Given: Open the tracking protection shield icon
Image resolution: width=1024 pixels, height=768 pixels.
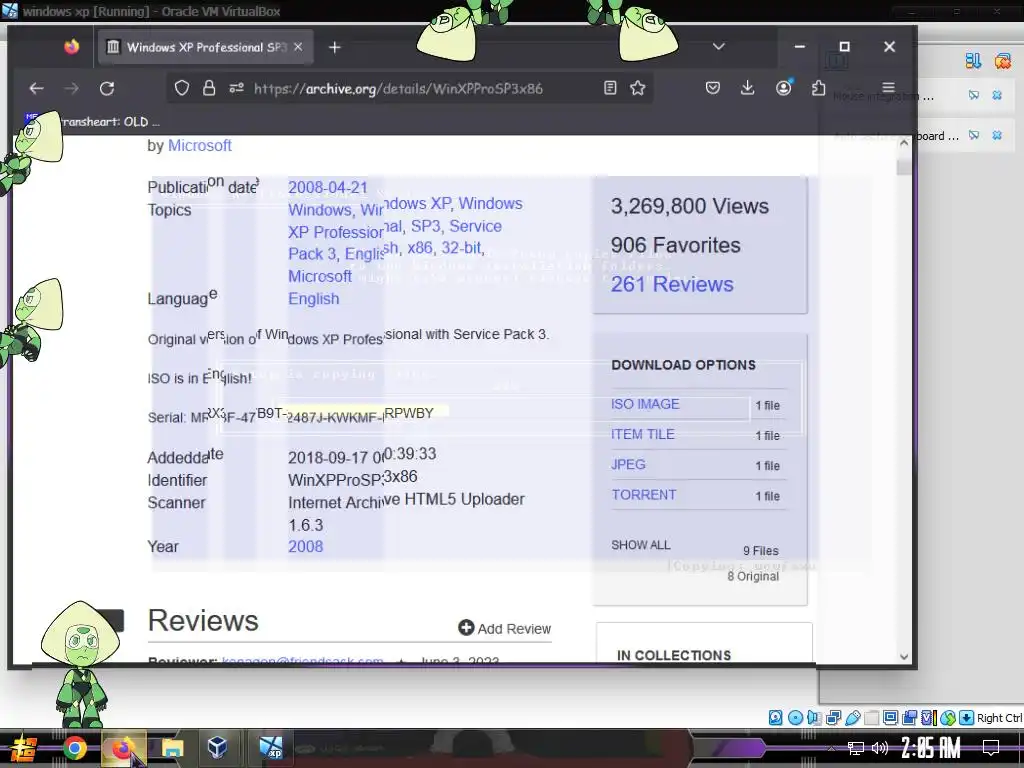Looking at the screenshot, I should (x=182, y=88).
